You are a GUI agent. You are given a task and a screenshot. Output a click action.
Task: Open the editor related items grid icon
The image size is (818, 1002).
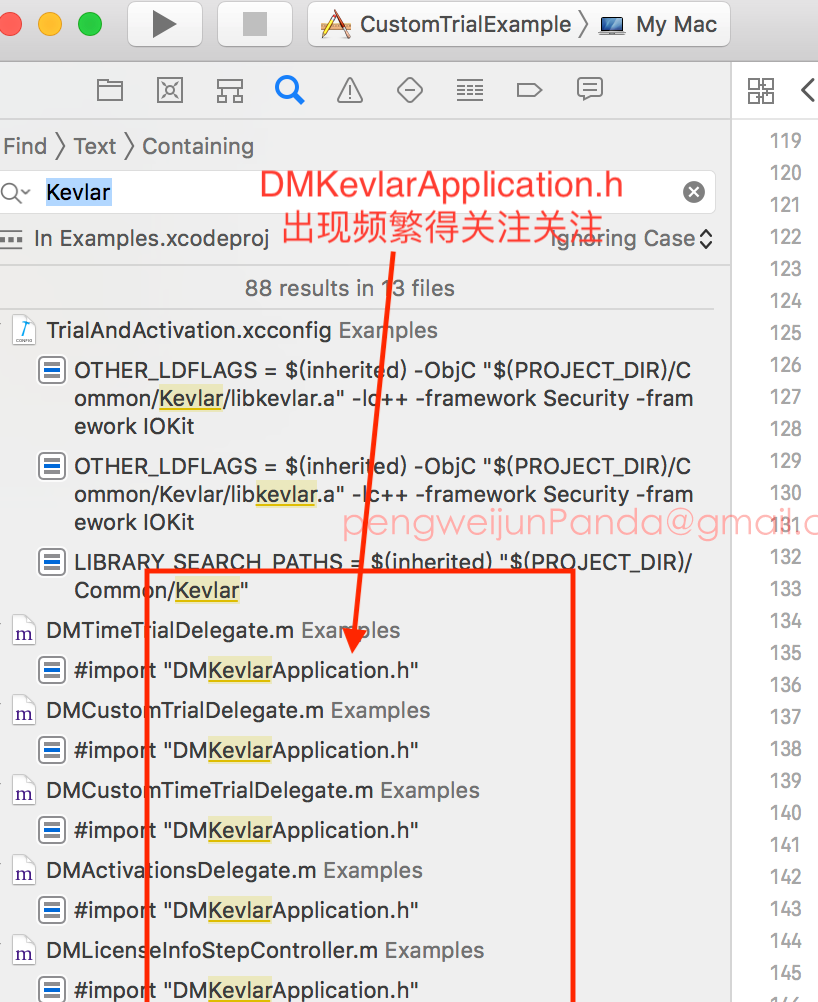(x=760, y=91)
